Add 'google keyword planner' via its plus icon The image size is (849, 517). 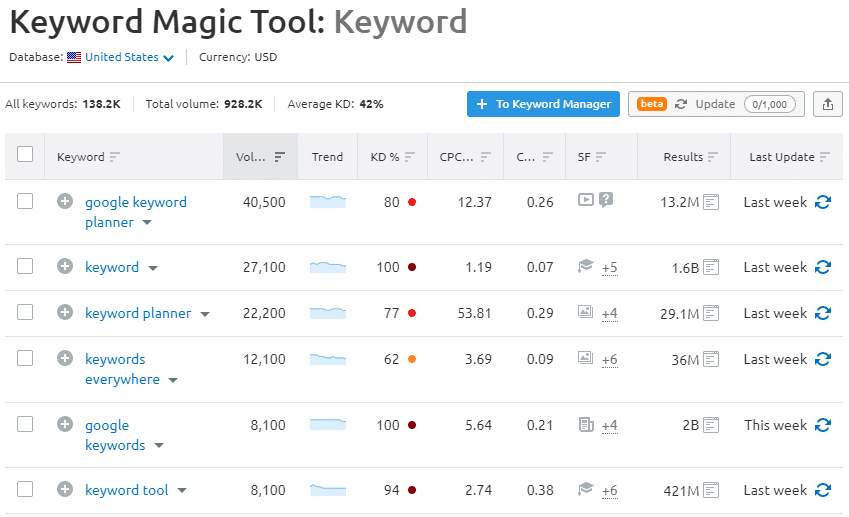tap(65, 201)
